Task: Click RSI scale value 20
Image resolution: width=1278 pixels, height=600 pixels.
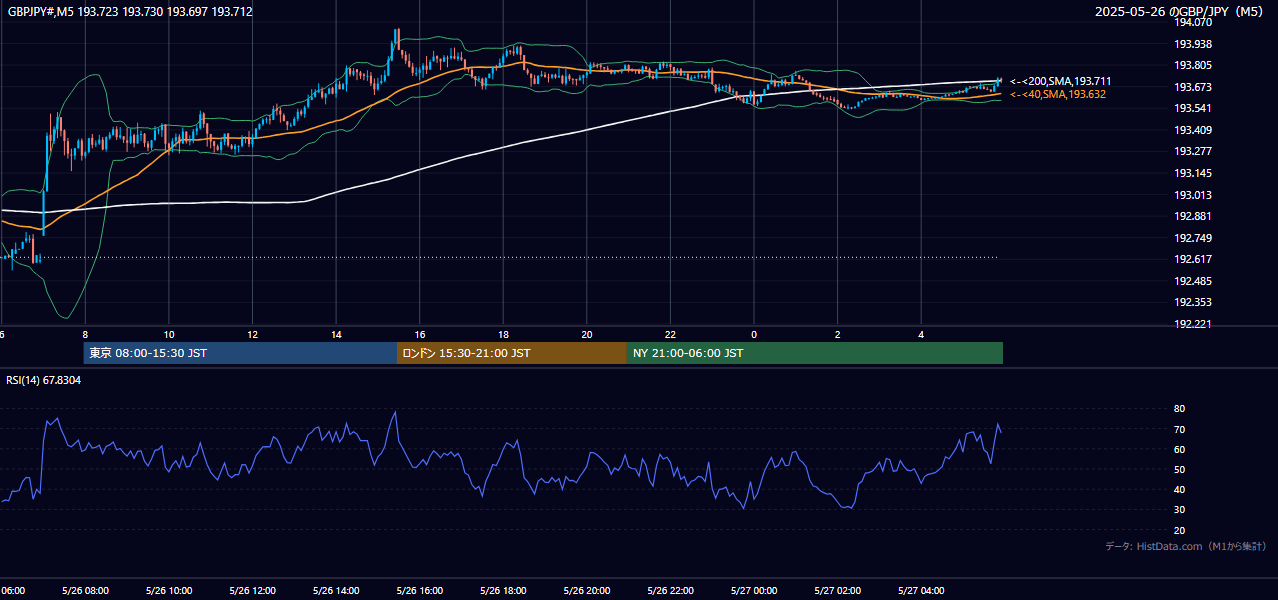Action: click(1180, 531)
